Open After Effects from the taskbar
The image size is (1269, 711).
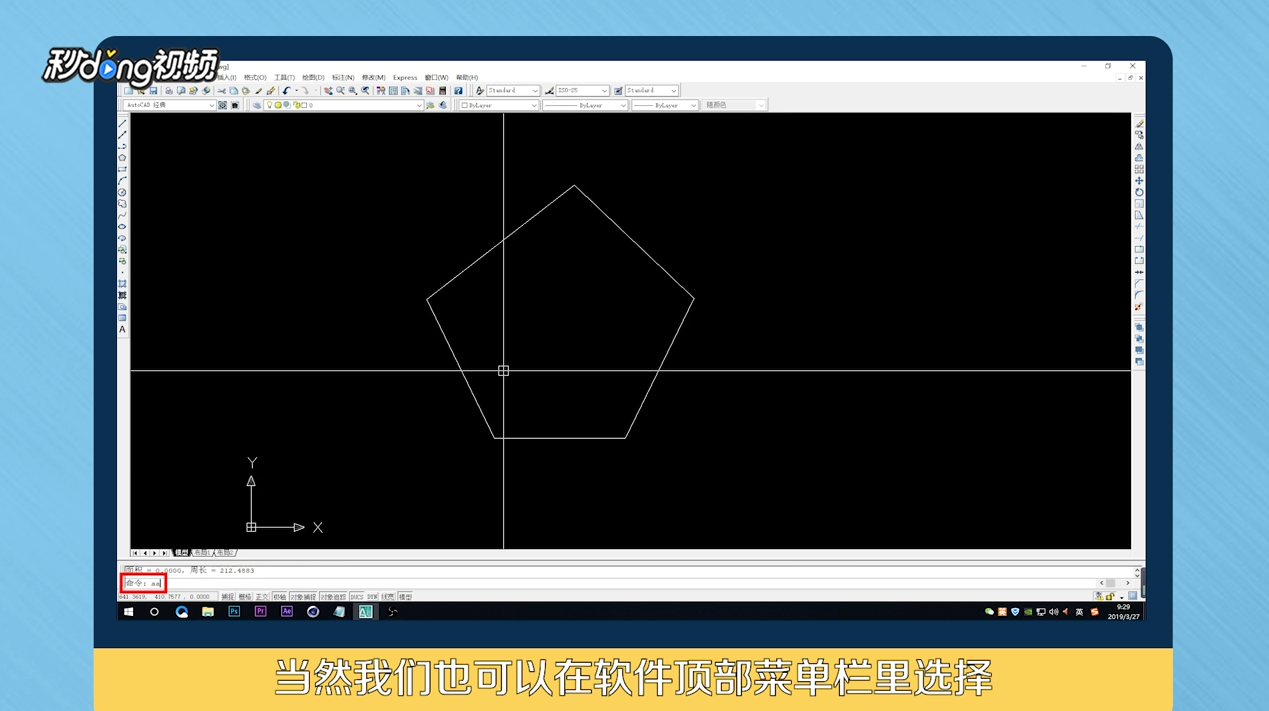pos(286,611)
